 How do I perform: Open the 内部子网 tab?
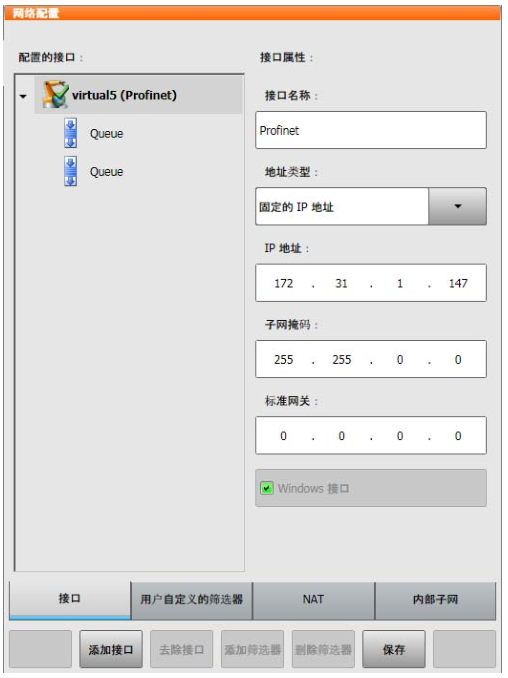tap(435, 601)
